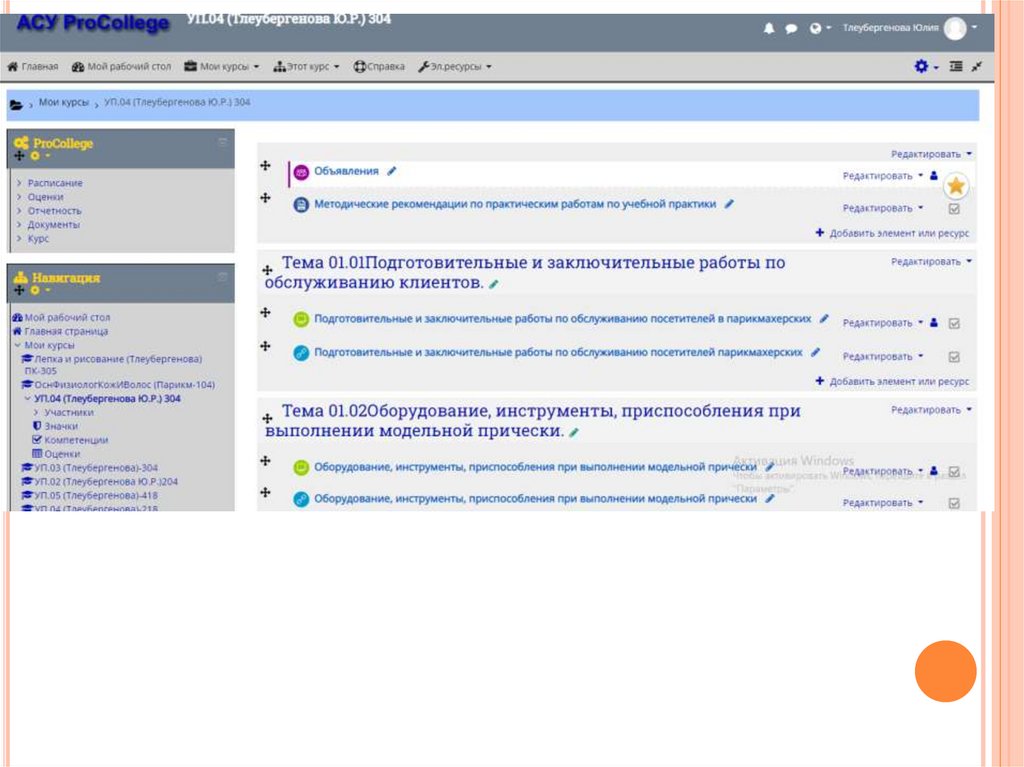Click the notifications bell icon

click(769, 29)
